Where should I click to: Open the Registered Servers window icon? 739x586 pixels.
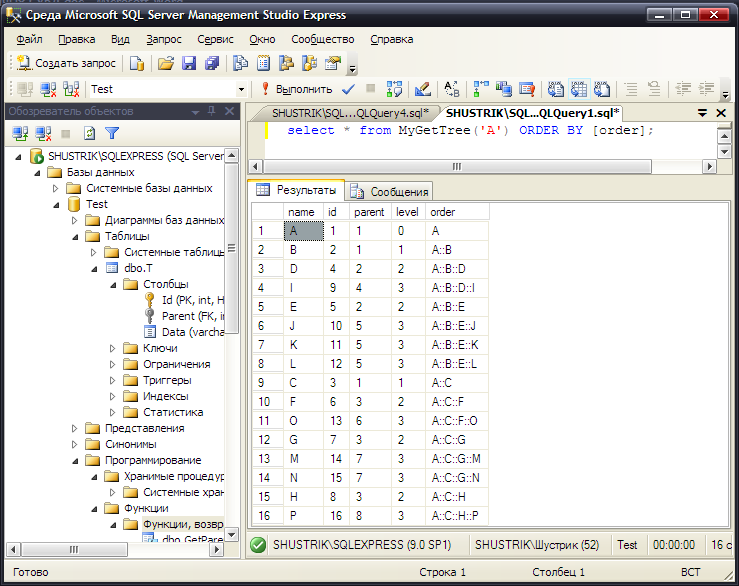[x=240, y=63]
